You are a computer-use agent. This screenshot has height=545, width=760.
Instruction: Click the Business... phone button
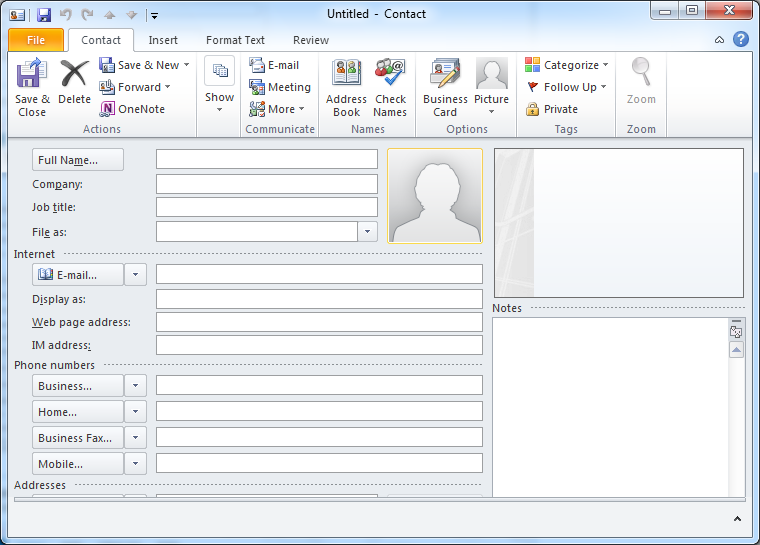(x=78, y=386)
